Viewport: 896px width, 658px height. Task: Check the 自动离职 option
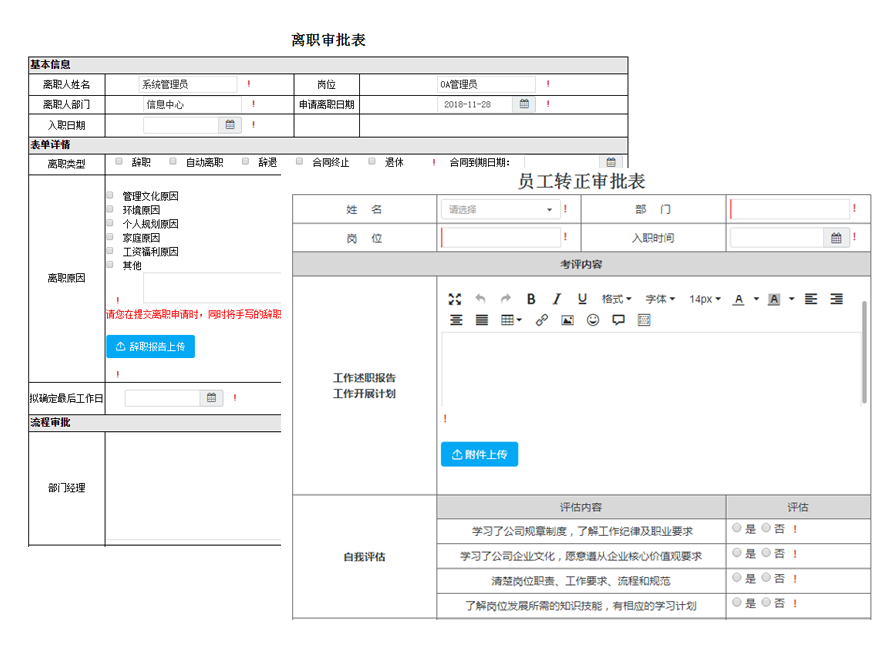[173, 161]
